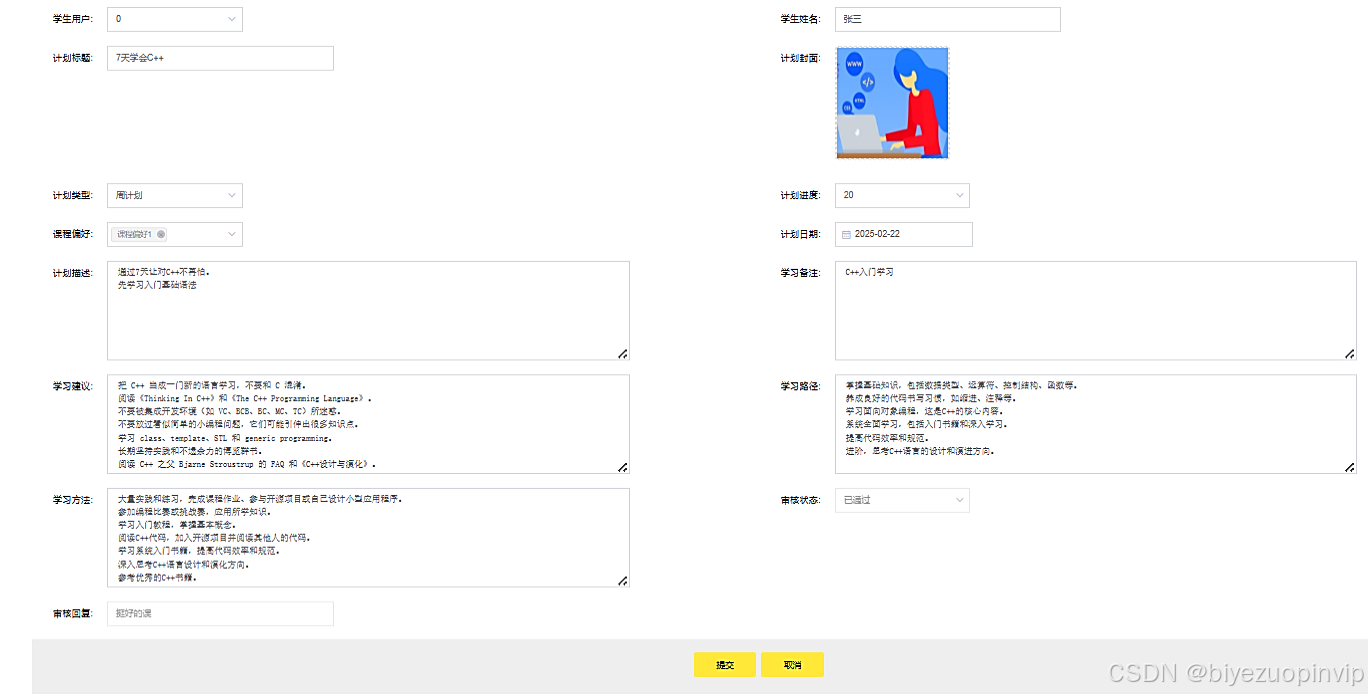This screenshot has height=696, width=1368.
Task: Click inside the 计划描述 textarea
Action: [368, 310]
